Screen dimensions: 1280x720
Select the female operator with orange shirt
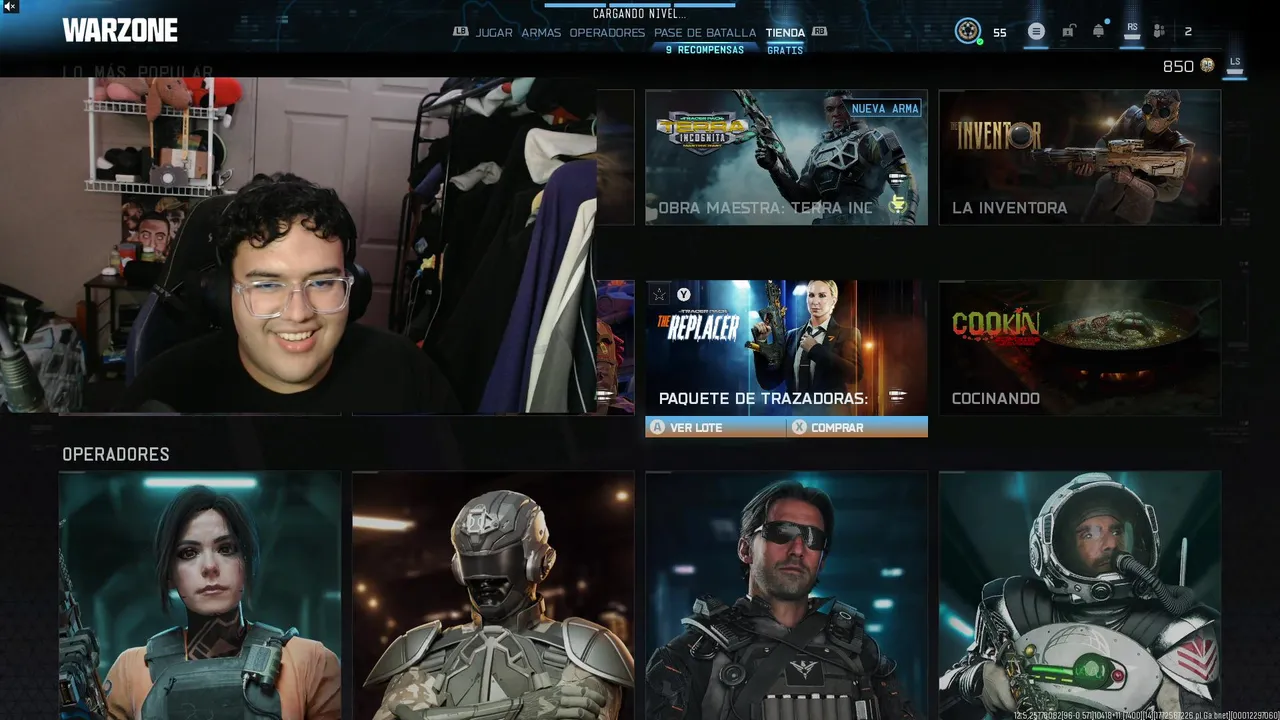click(199, 595)
